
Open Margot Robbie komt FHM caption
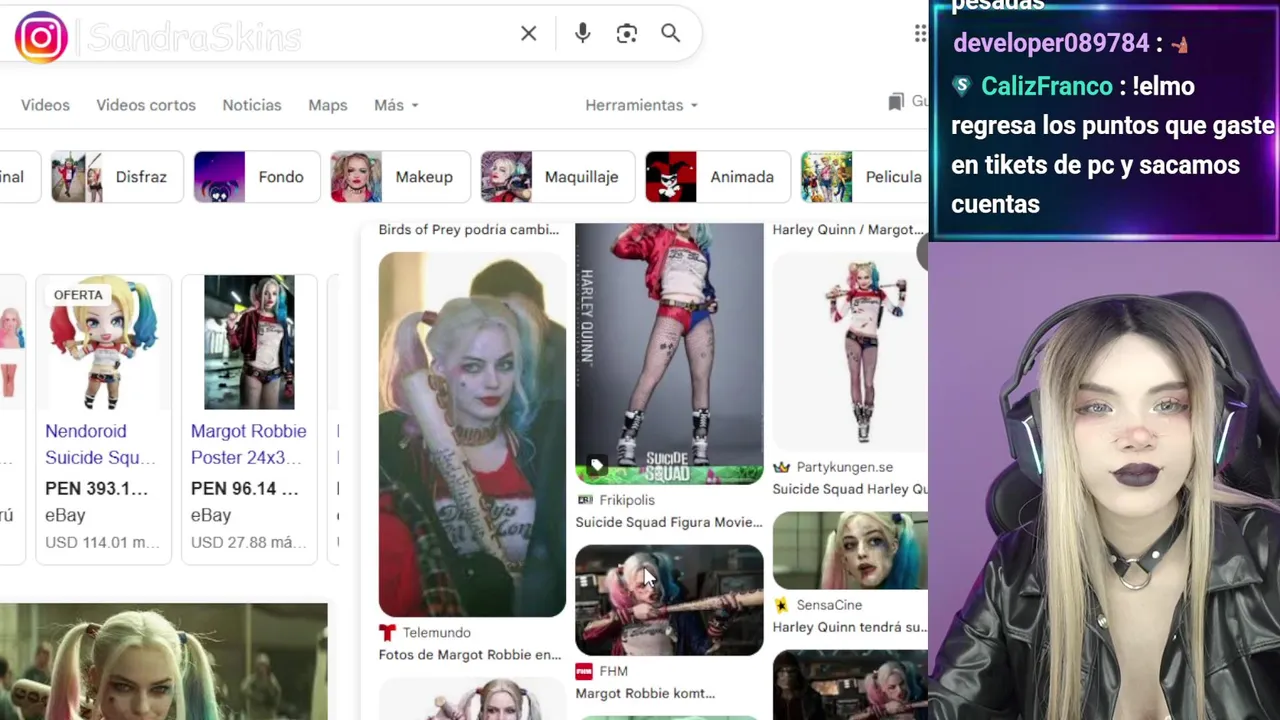point(645,693)
